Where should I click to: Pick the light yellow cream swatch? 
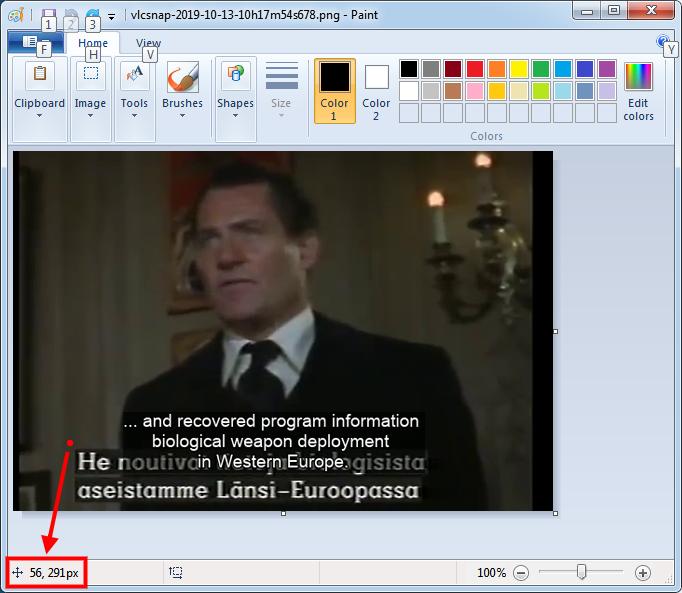519,91
